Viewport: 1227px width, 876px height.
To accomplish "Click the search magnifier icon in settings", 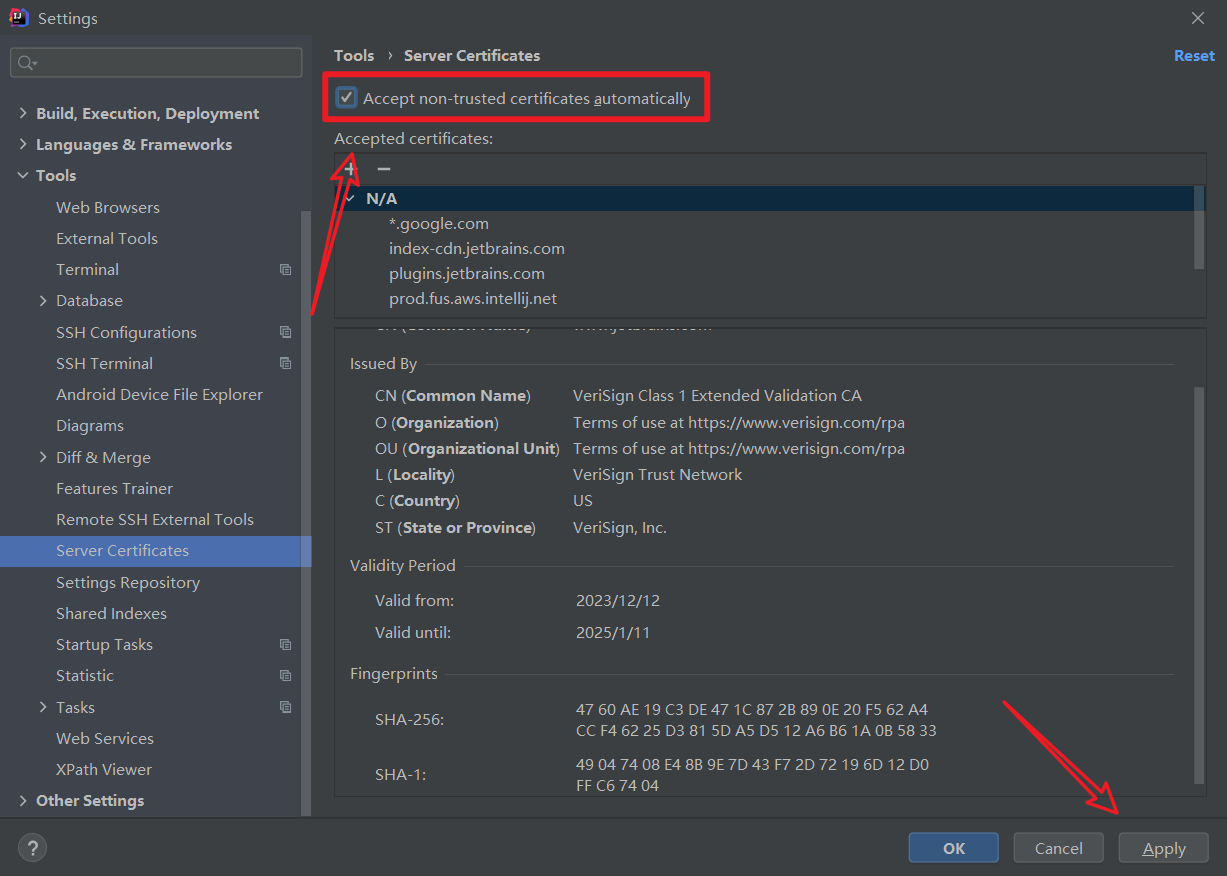I will (x=25, y=63).
